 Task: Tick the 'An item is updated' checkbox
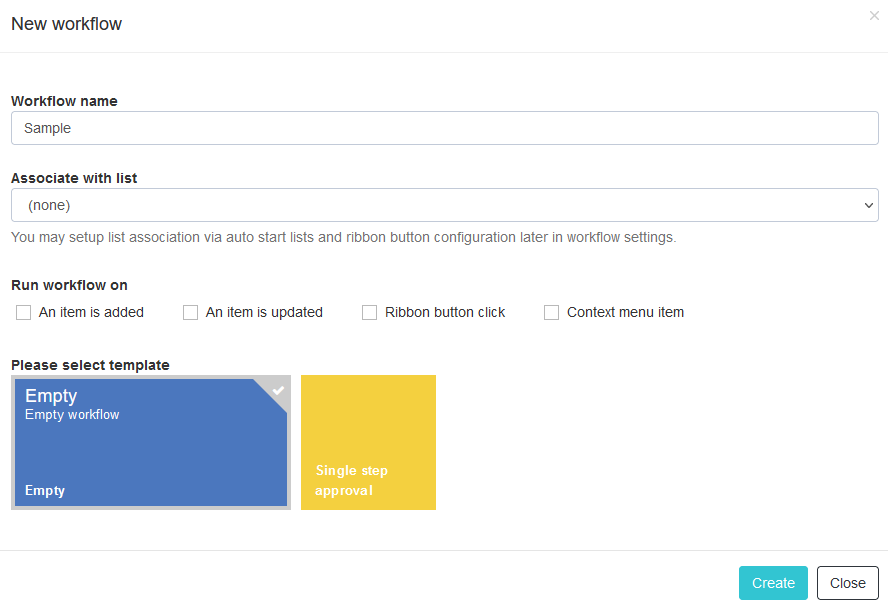(190, 313)
